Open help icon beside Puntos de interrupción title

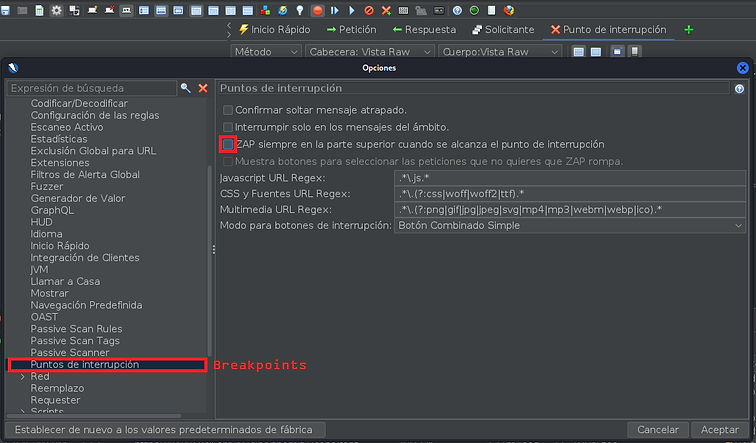click(739, 89)
